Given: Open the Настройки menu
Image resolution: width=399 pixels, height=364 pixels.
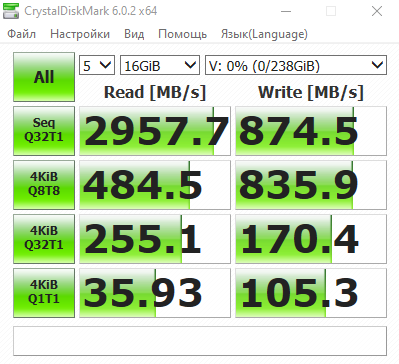Looking at the screenshot, I should [x=80, y=34].
